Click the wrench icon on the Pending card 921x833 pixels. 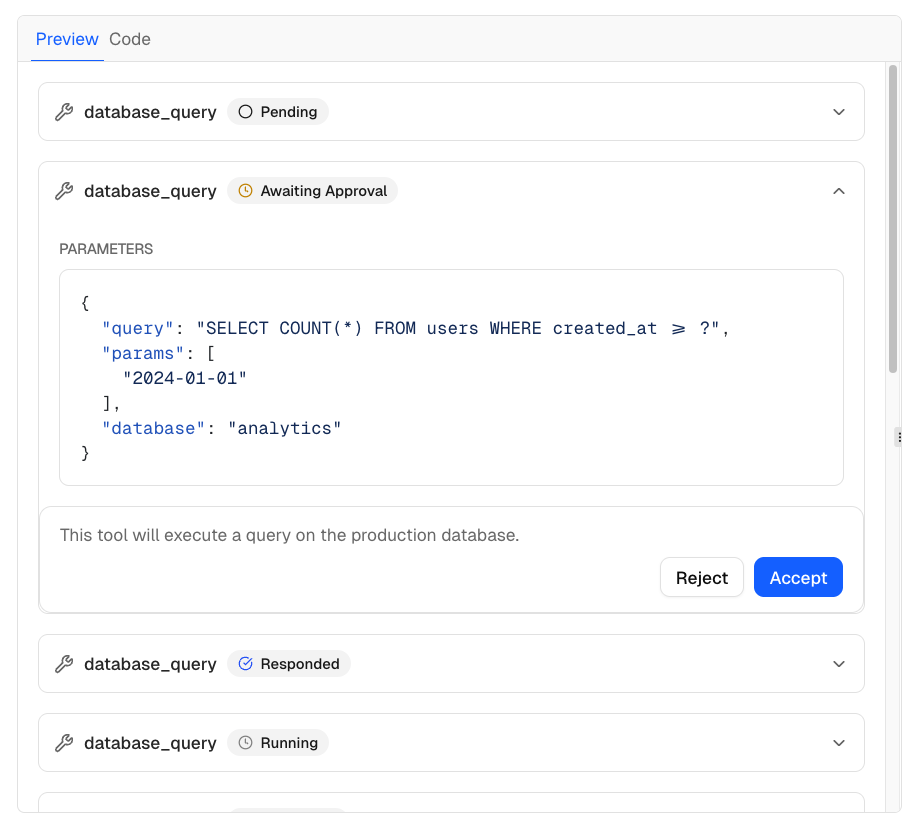(64, 112)
